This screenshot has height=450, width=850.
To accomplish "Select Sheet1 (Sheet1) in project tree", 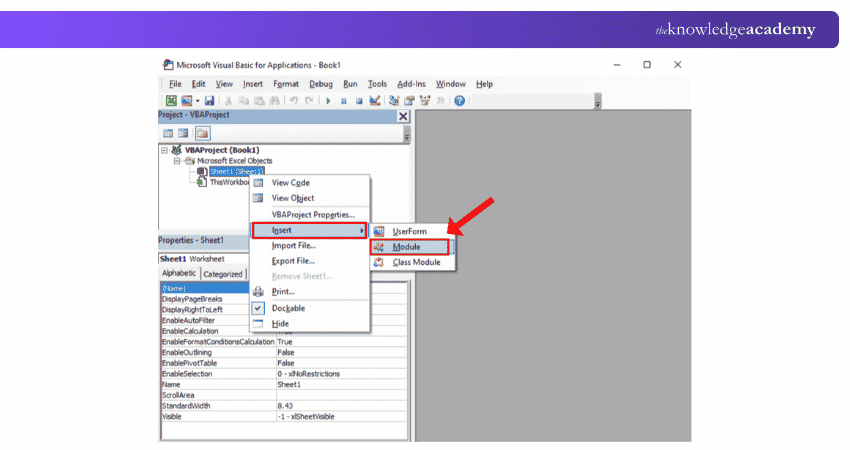I will pos(236,171).
